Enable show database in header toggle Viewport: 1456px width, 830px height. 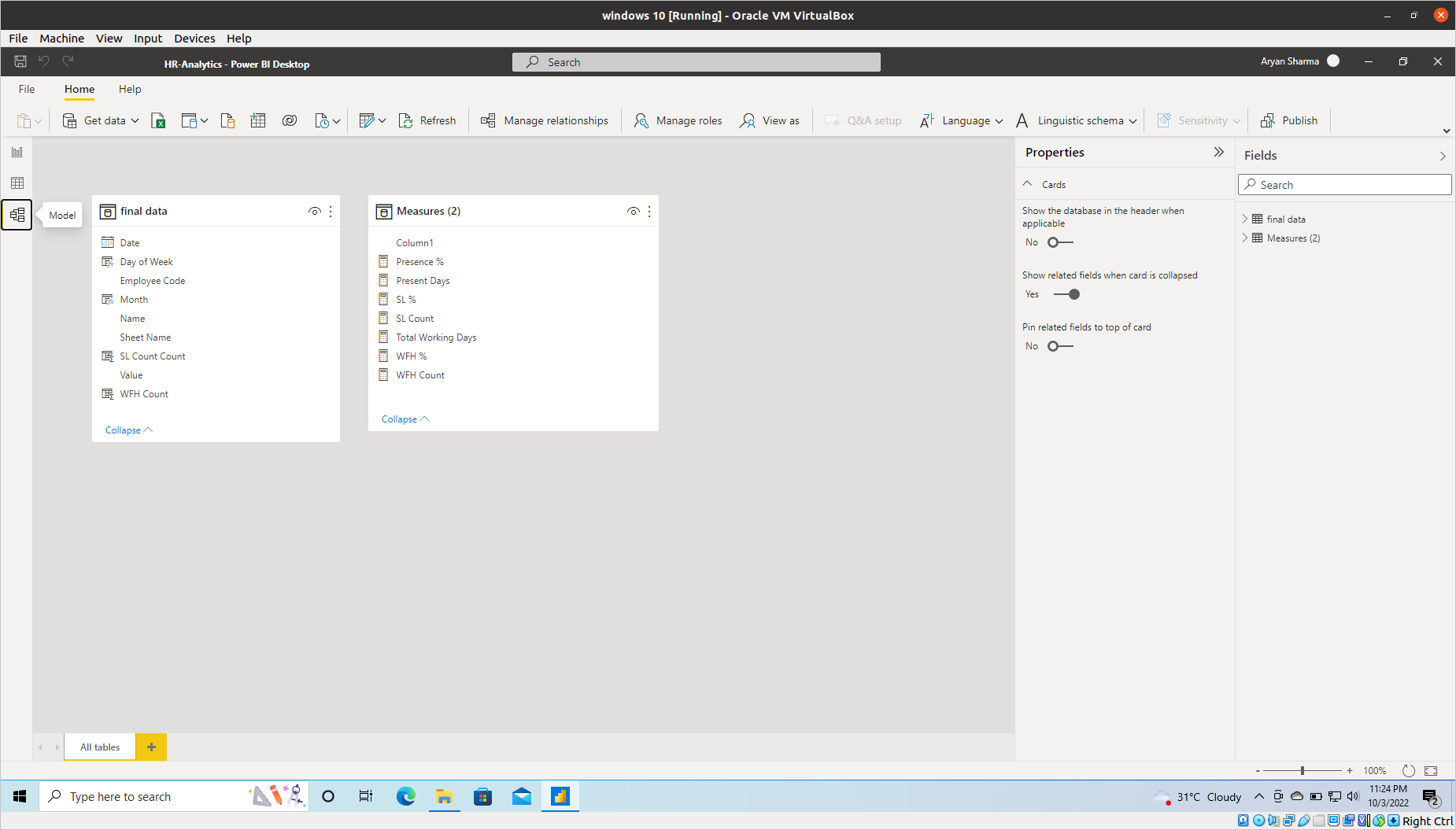click(x=1060, y=242)
